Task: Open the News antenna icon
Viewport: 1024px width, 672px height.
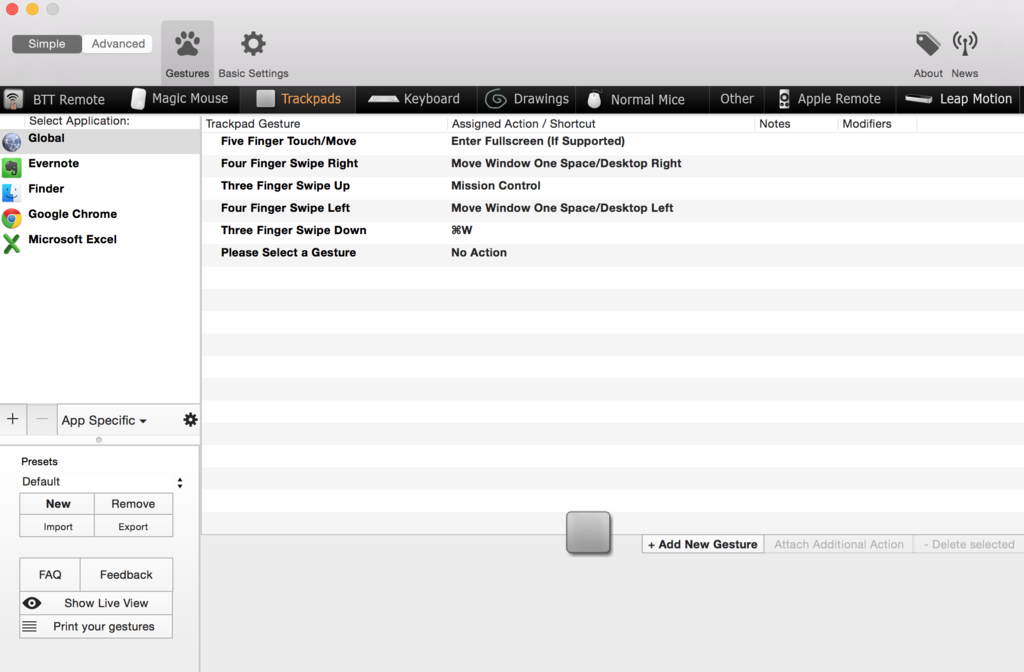Action: tap(965, 44)
